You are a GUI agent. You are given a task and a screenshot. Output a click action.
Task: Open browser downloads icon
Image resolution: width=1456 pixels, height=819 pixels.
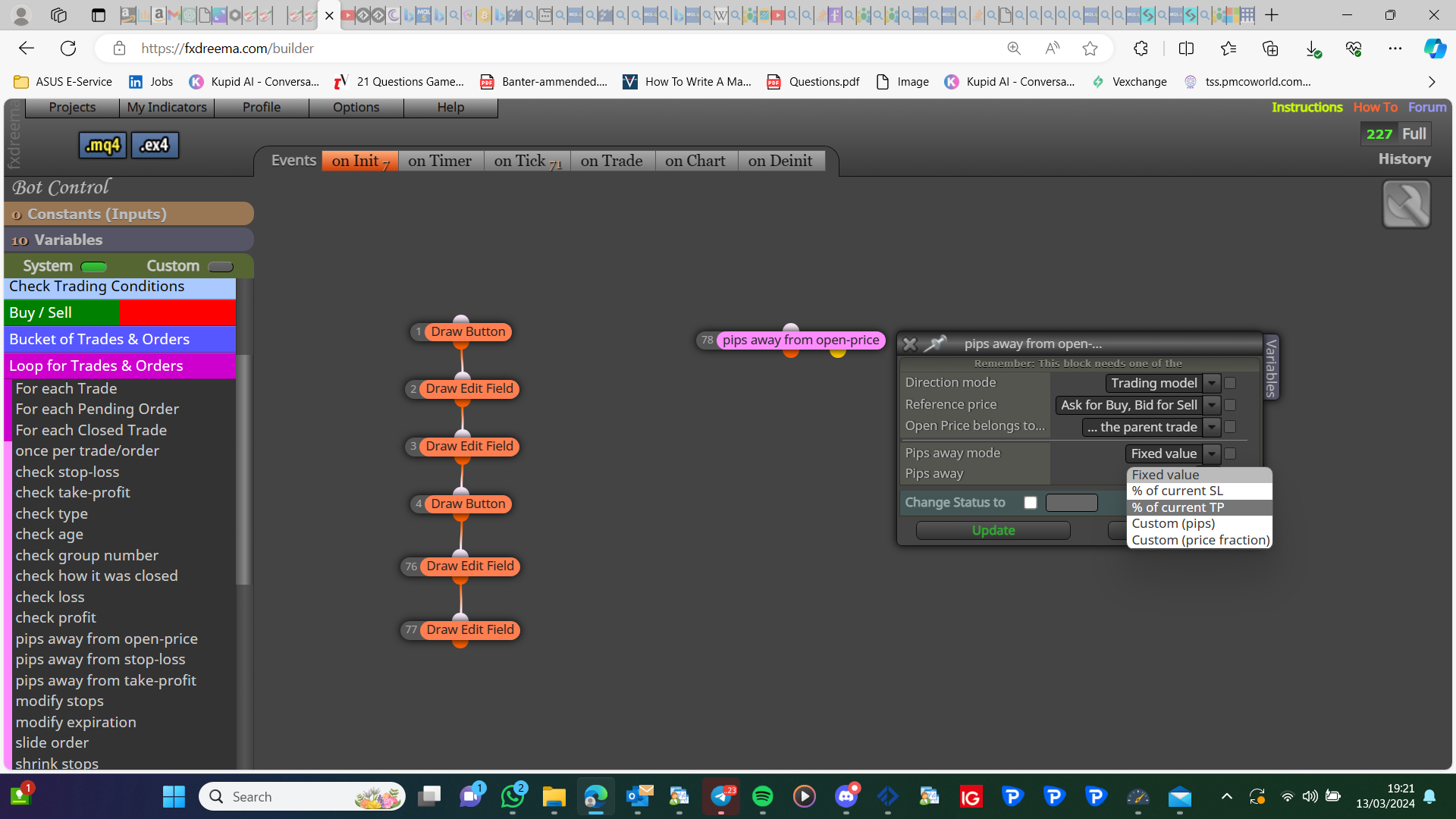(x=1313, y=49)
